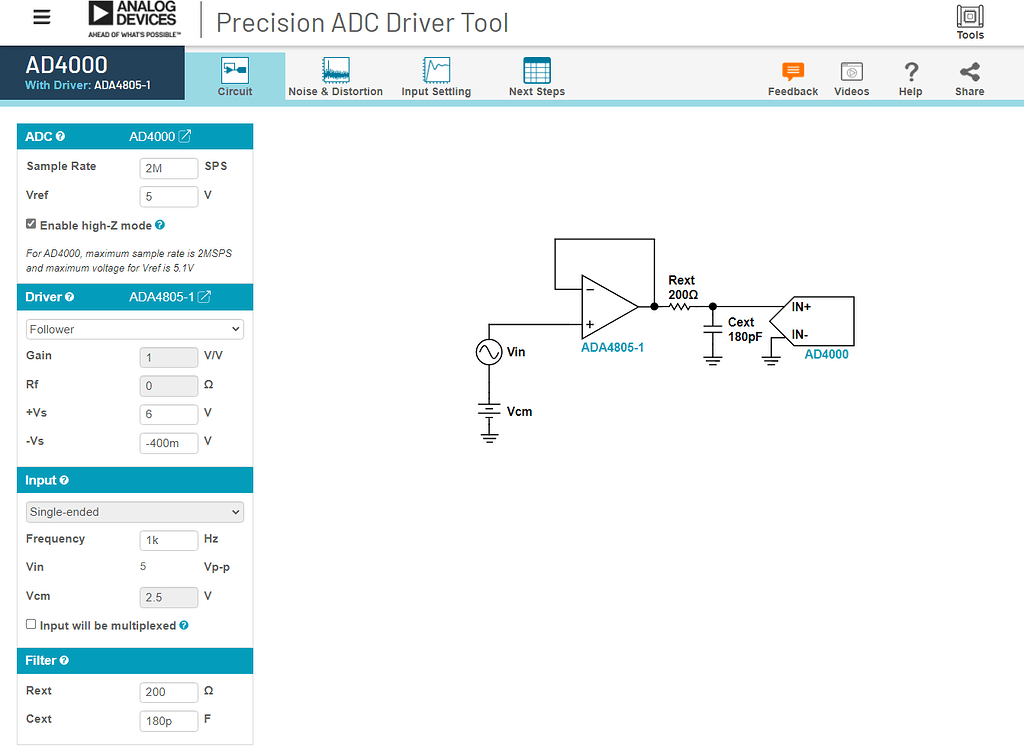Open the Noise & Distortion view
This screenshot has width=1024, height=751.
coord(336,75)
